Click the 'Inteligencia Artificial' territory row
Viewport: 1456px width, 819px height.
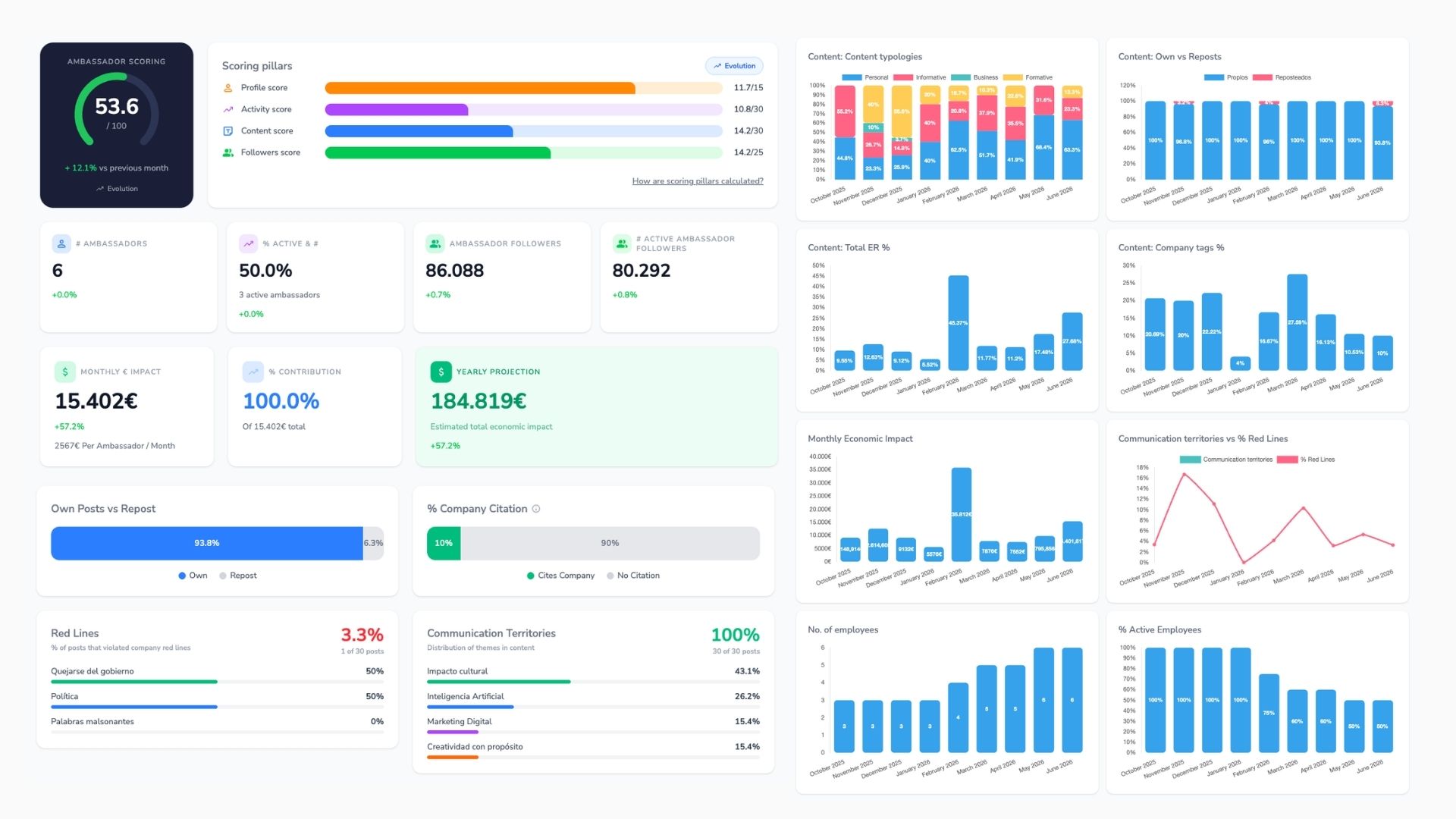[x=594, y=701]
